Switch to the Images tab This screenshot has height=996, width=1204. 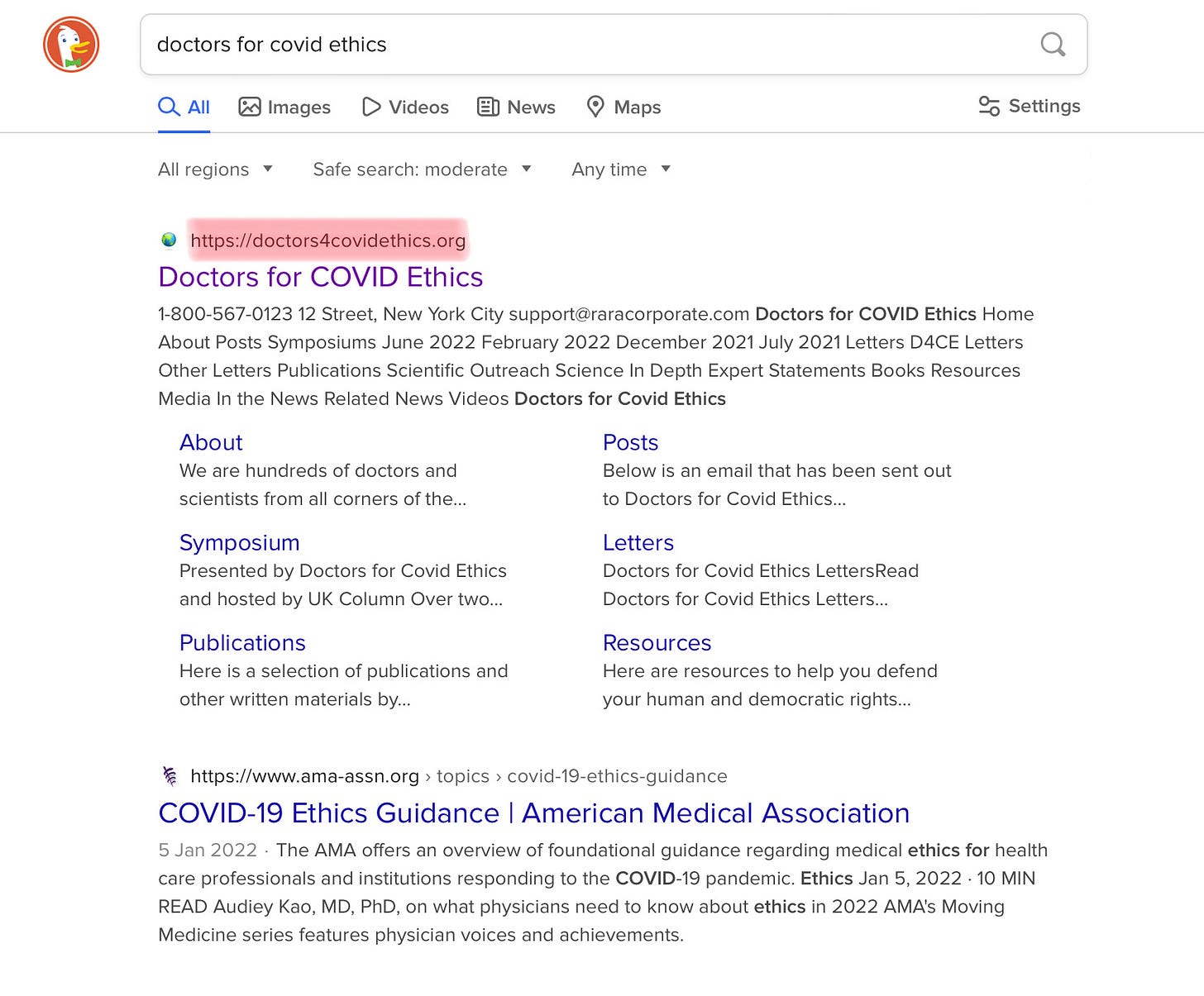click(x=284, y=107)
